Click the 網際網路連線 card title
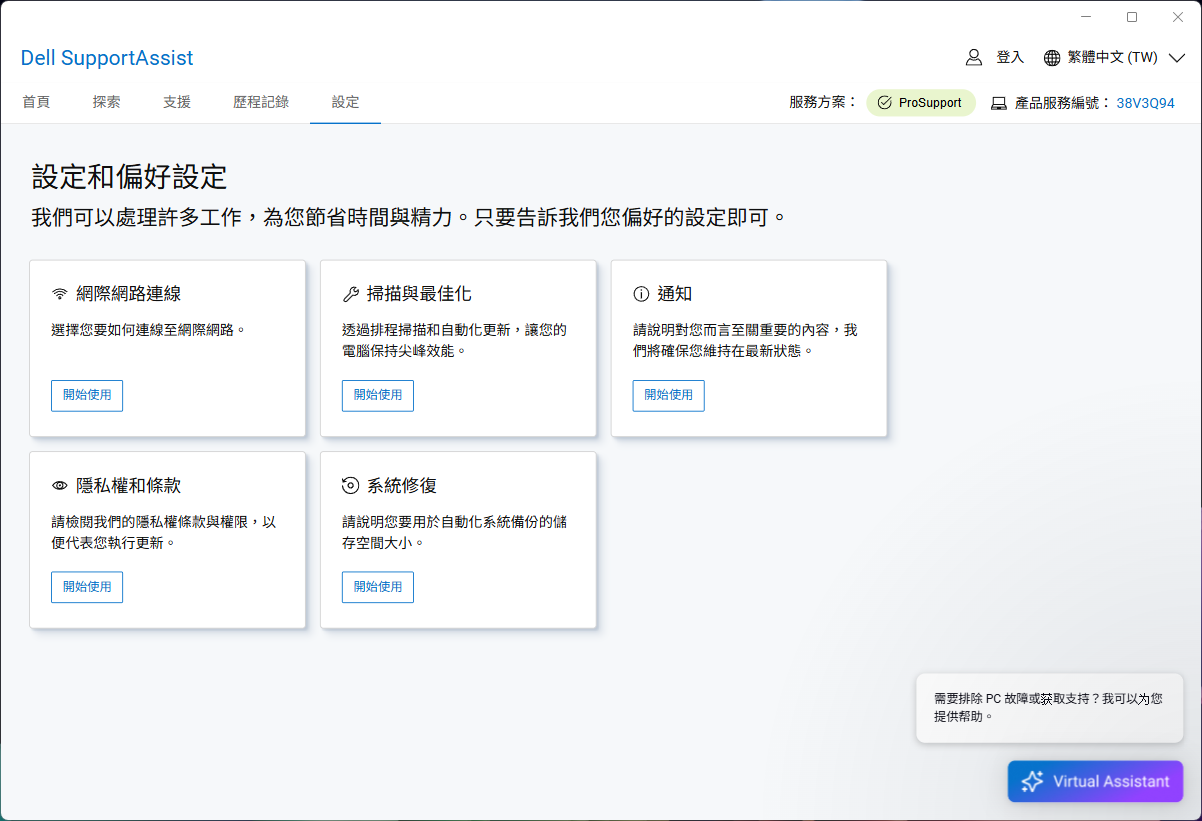 coord(128,294)
